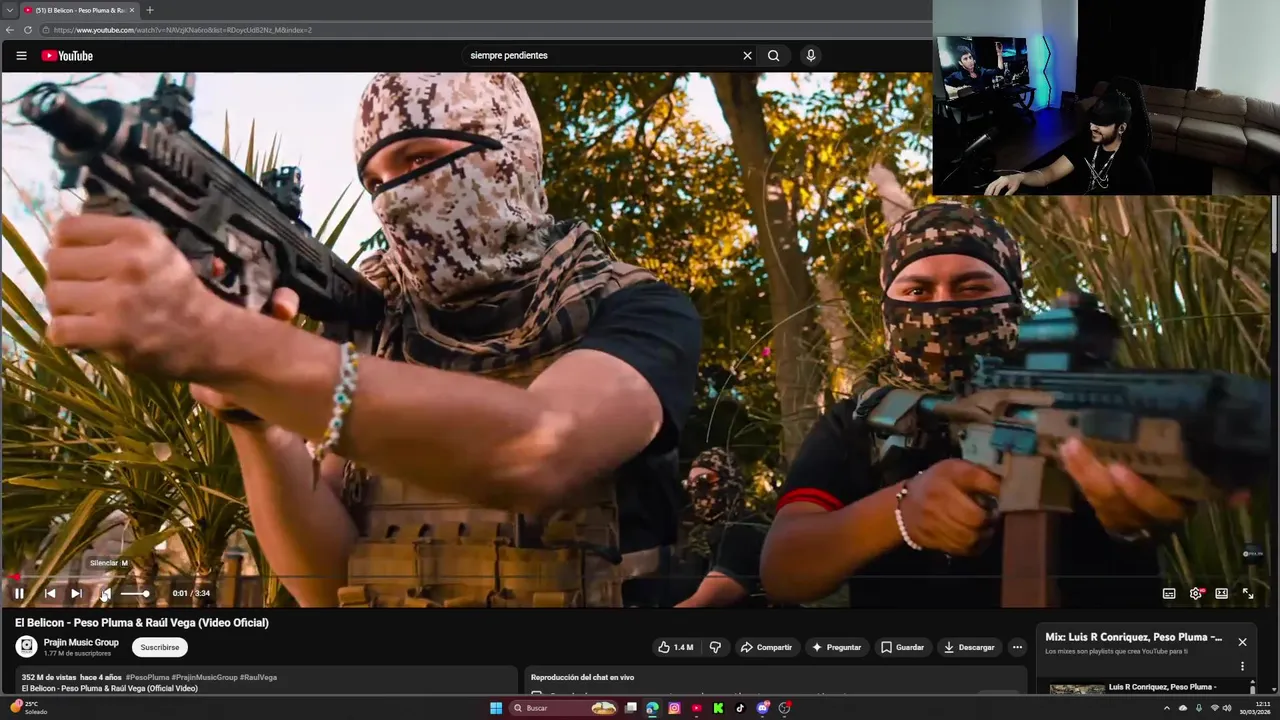Image resolution: width=1280 pixels, height=720 pixels.
Task: Subscribe with Suscribirse button
Action: [x=160, y=647]
